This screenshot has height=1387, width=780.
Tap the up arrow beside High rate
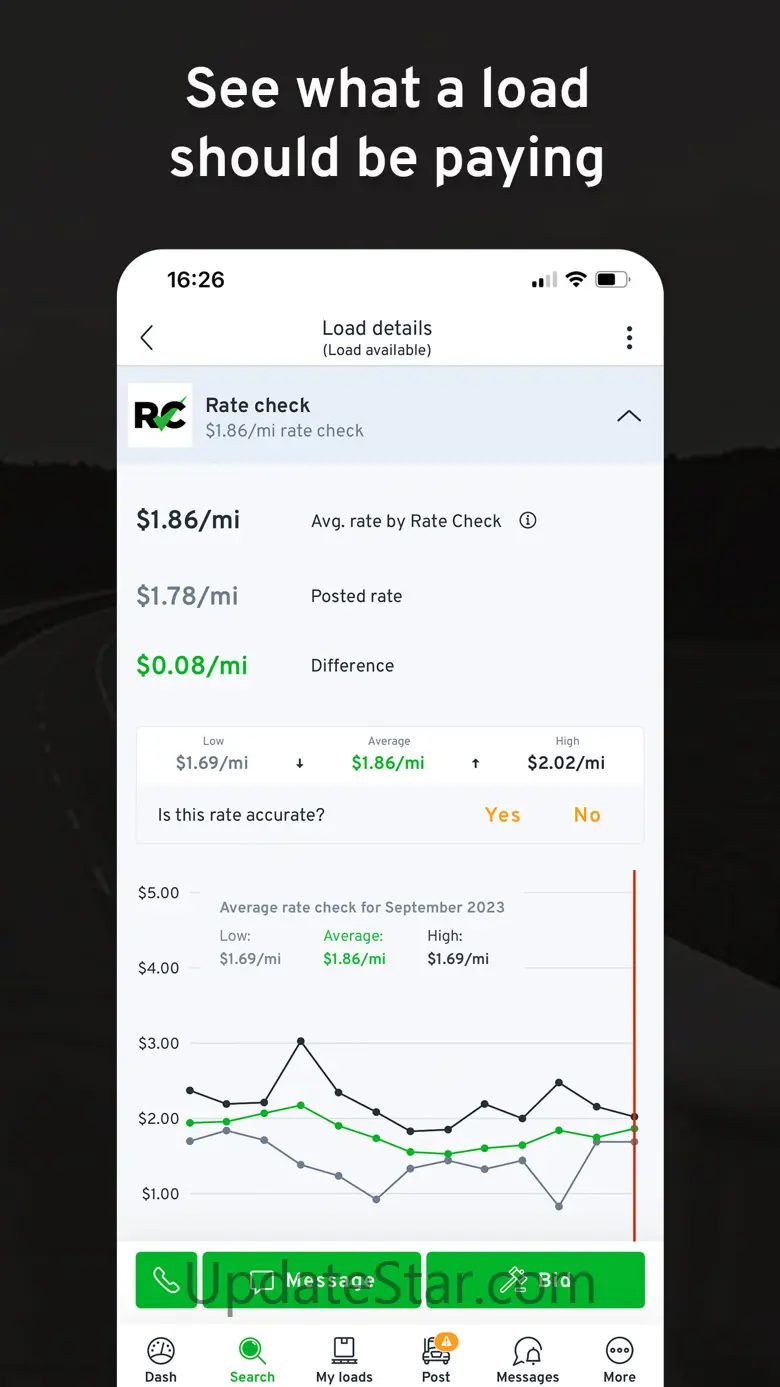tap(476, 764)
